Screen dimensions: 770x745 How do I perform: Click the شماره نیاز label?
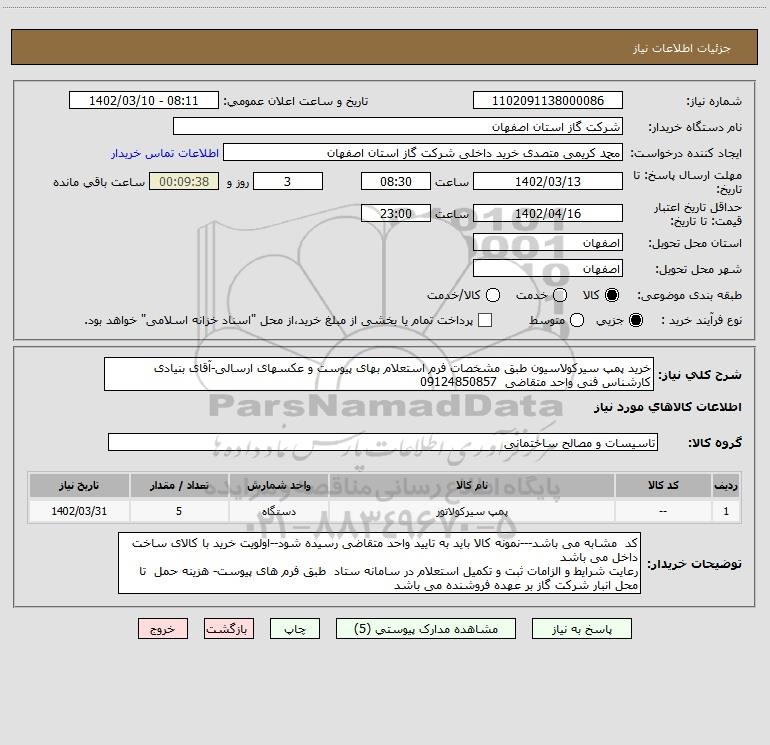(714, 101)
